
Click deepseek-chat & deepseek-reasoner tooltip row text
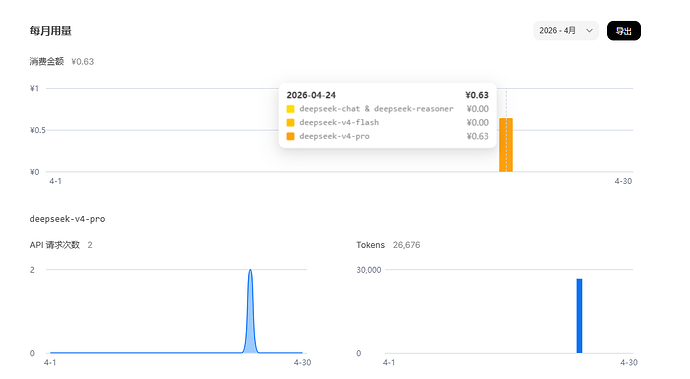point(376,109)
